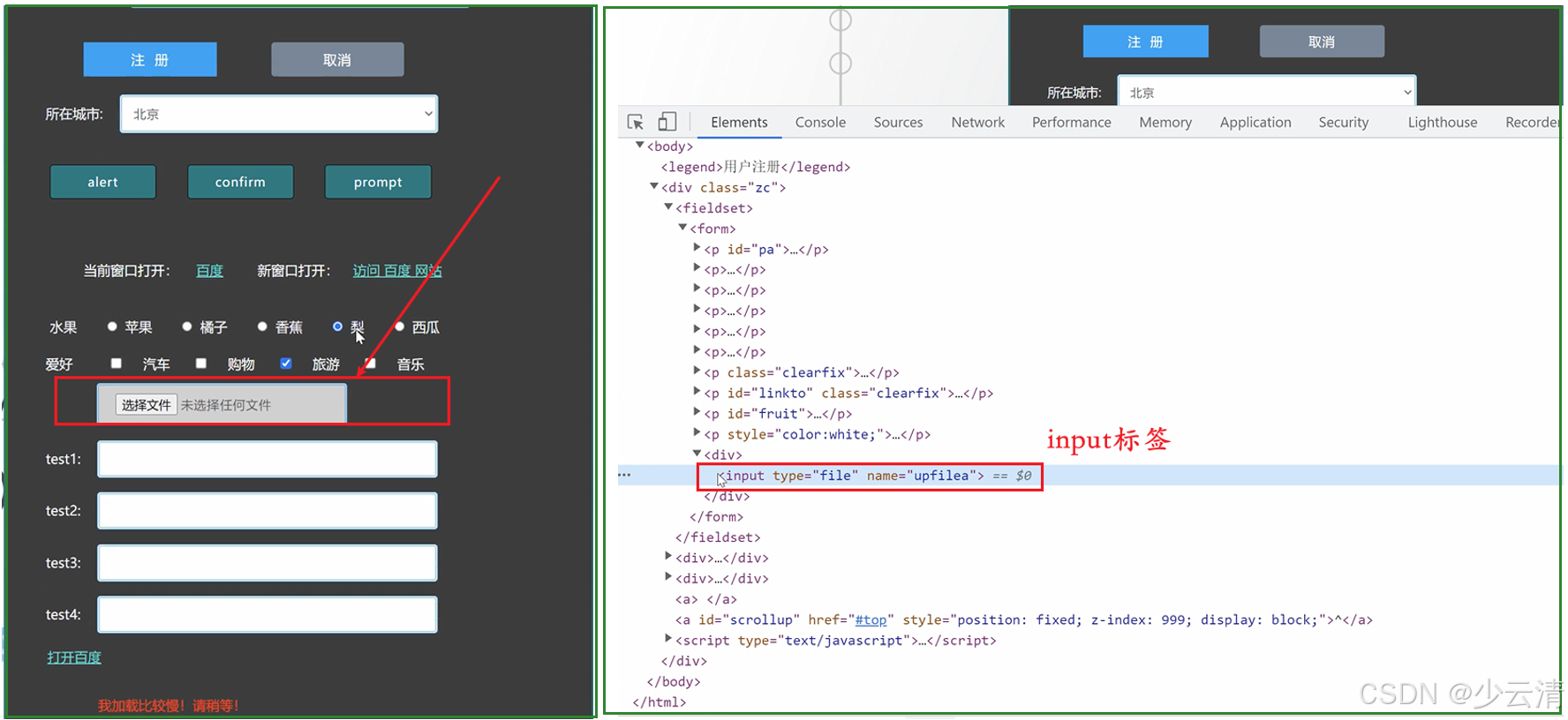The width and height of the screenshot is (1568, 720).
Task: Click the 打开百度 link
Action: point(74,657)
